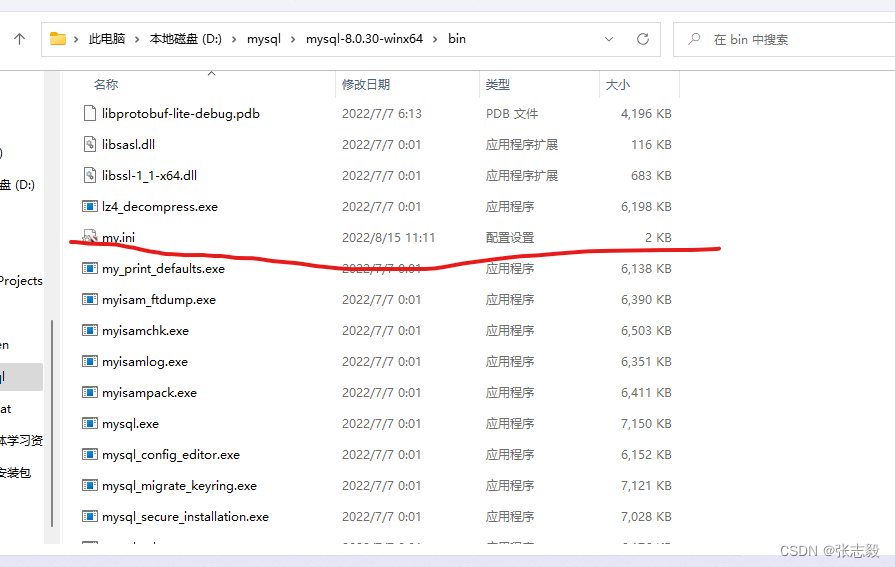Click libprotobuf-lite-debug.pdb file icon
The image size is (895, 567).
90,113
